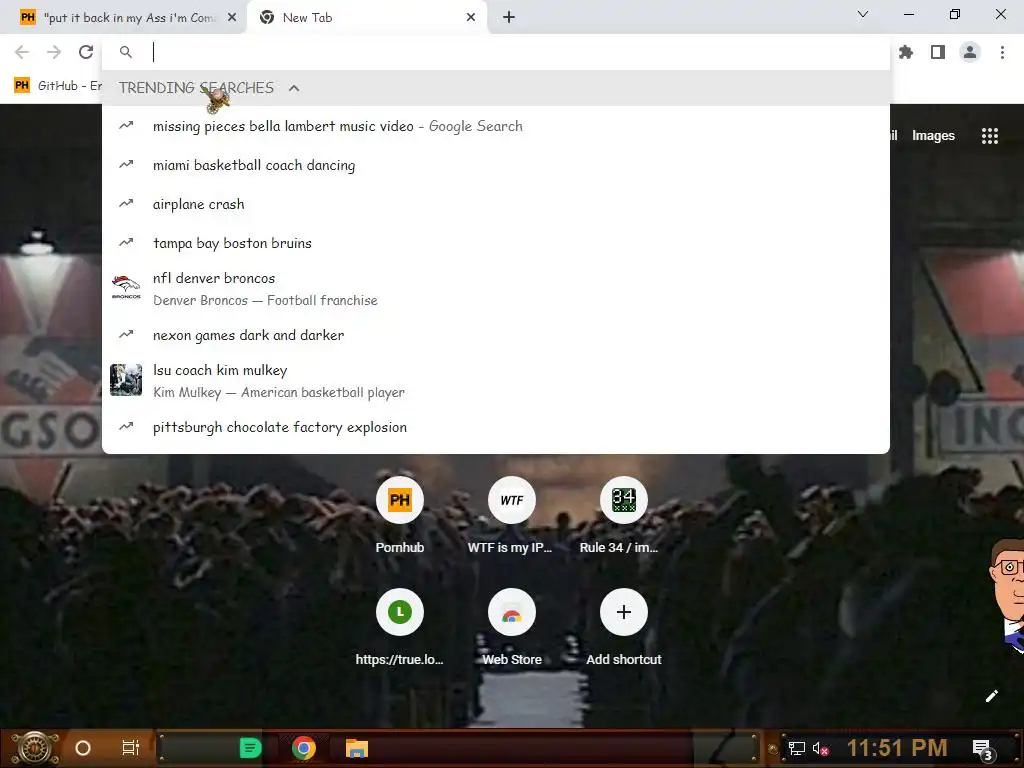The image size is (1024, 768).
Task: Select "tampa bay boston bruins" suggestion
Action: [496, 243]
